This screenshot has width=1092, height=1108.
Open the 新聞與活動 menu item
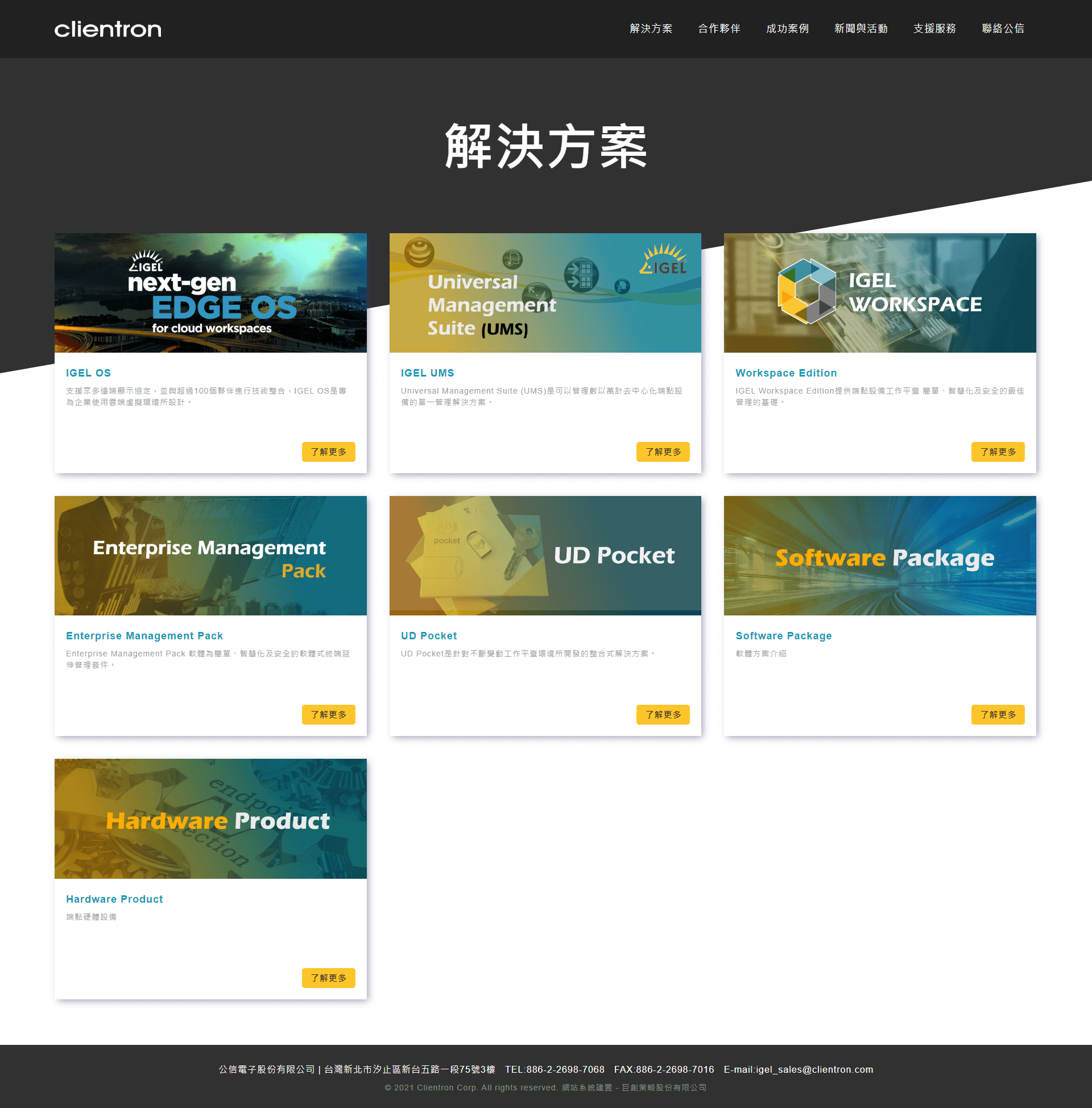pos(861,28)
